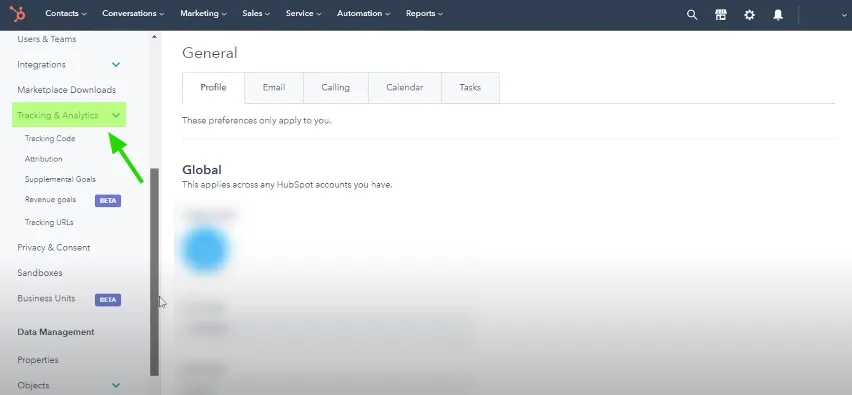Open Properties under Data Management
Image resolution: width=852 pixels, height=395 pixels.
click(37, 360)
